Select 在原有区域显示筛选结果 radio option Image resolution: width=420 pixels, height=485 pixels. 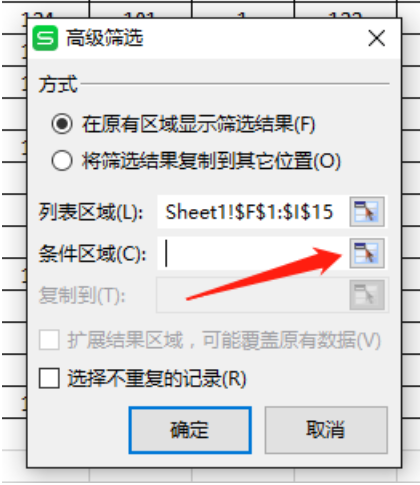(62, 124)
